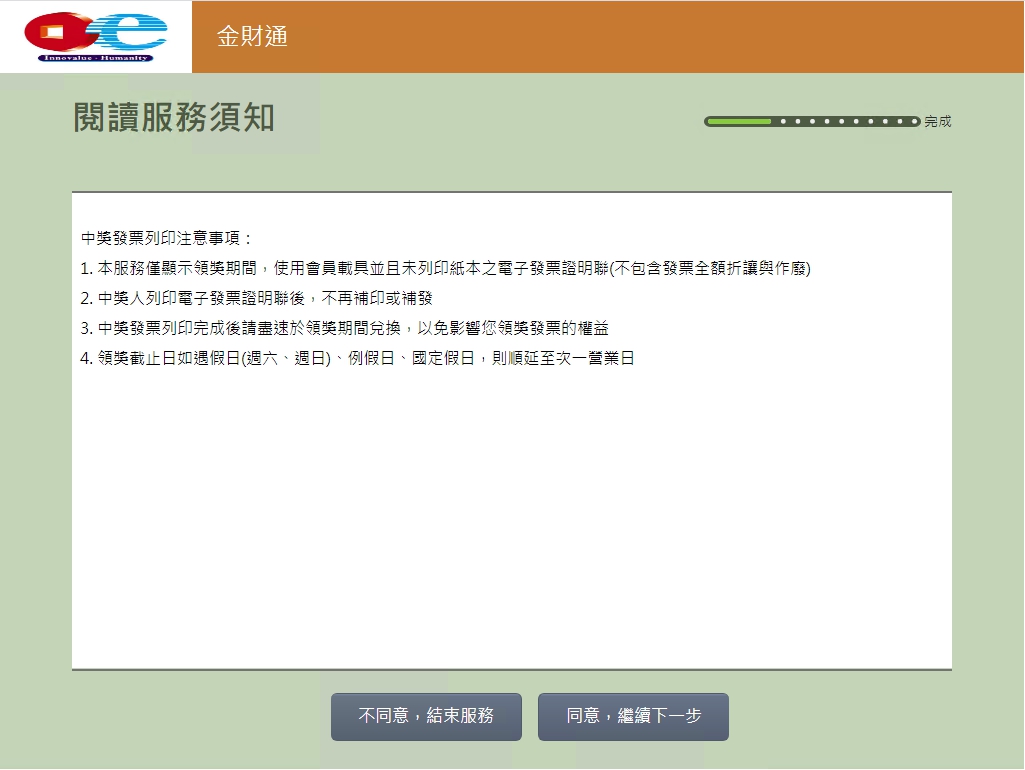Click the 完成 label beside the progress bar
Screen dimensions: 1025x770
937,121
